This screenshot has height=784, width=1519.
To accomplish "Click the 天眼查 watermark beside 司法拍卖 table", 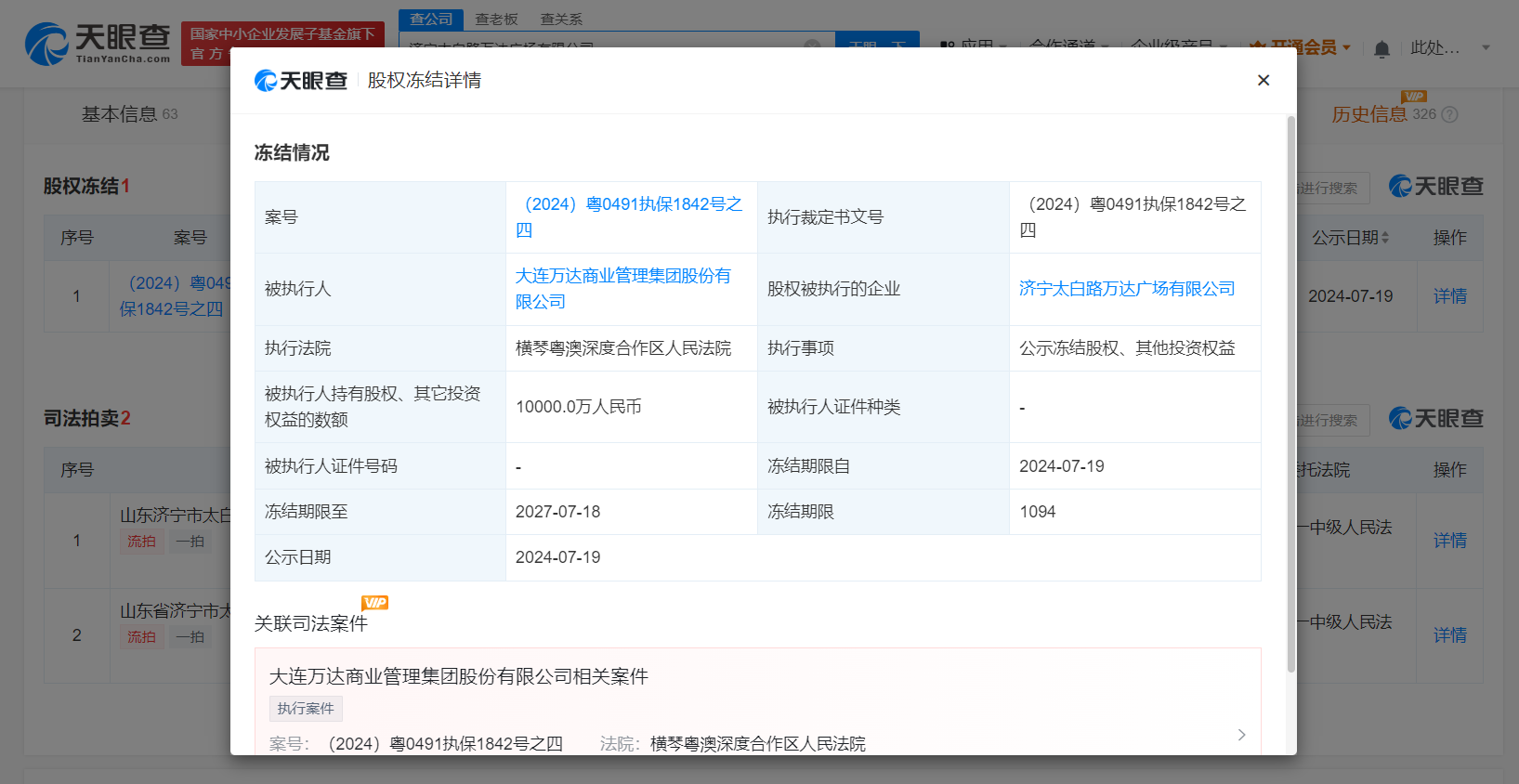I will point(1435,419).
